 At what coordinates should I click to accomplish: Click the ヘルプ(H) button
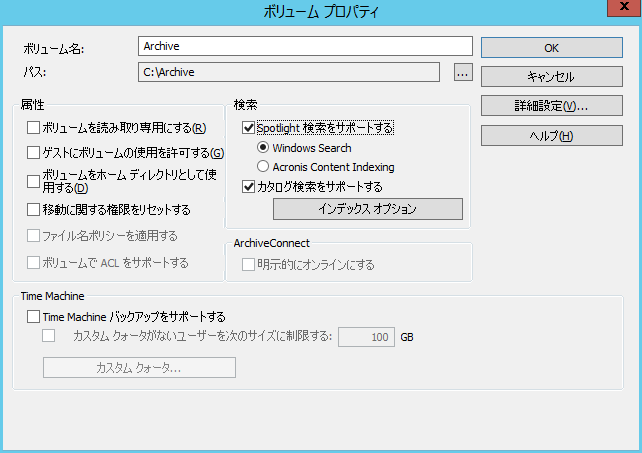point(551,135)
